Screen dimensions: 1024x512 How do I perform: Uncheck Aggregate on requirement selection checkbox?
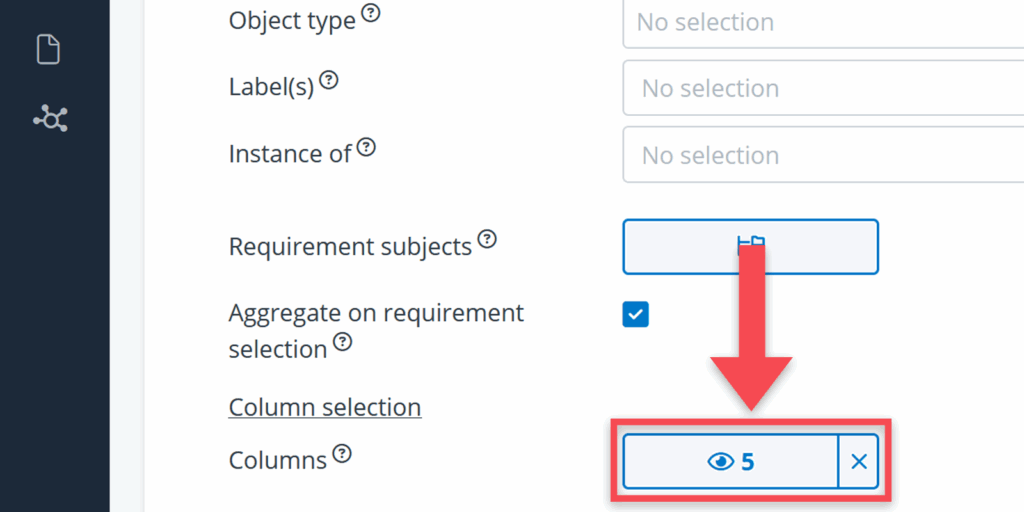(635, 314)
